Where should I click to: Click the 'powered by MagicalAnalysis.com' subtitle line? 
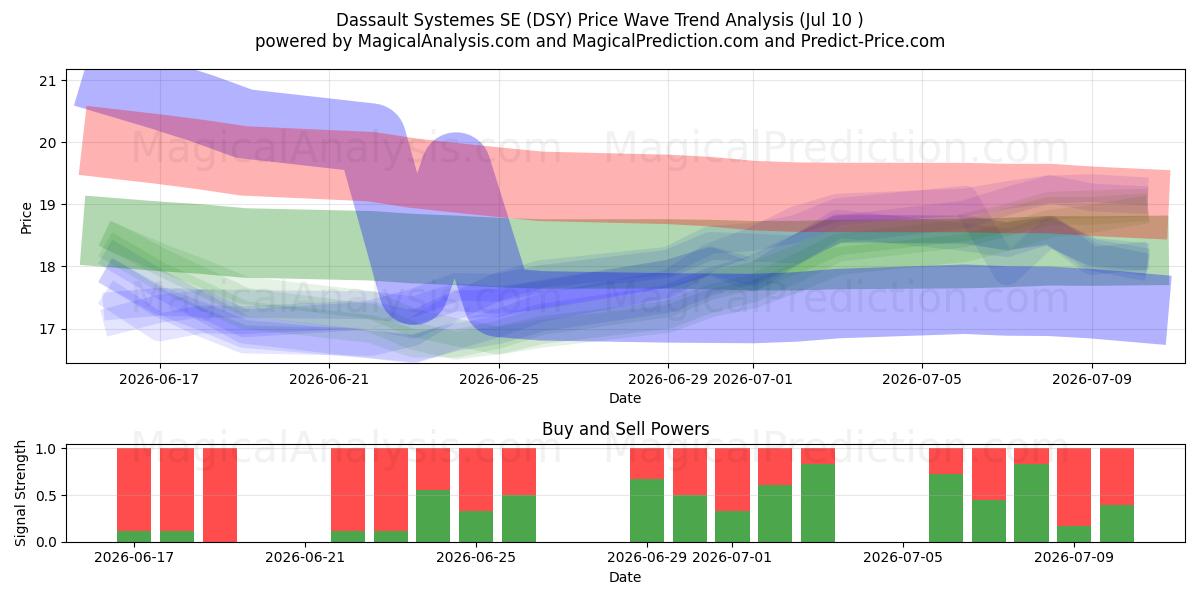click(600, 41)
